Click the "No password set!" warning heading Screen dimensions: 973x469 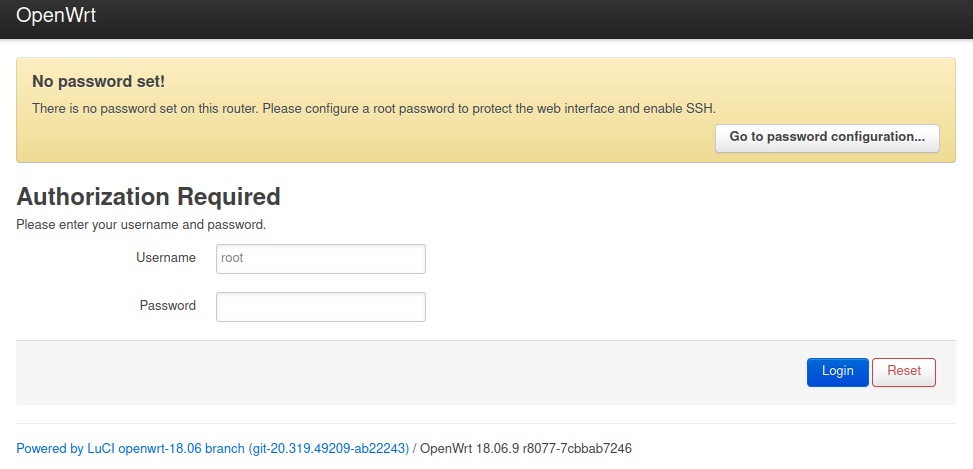[x=98, y=81]
